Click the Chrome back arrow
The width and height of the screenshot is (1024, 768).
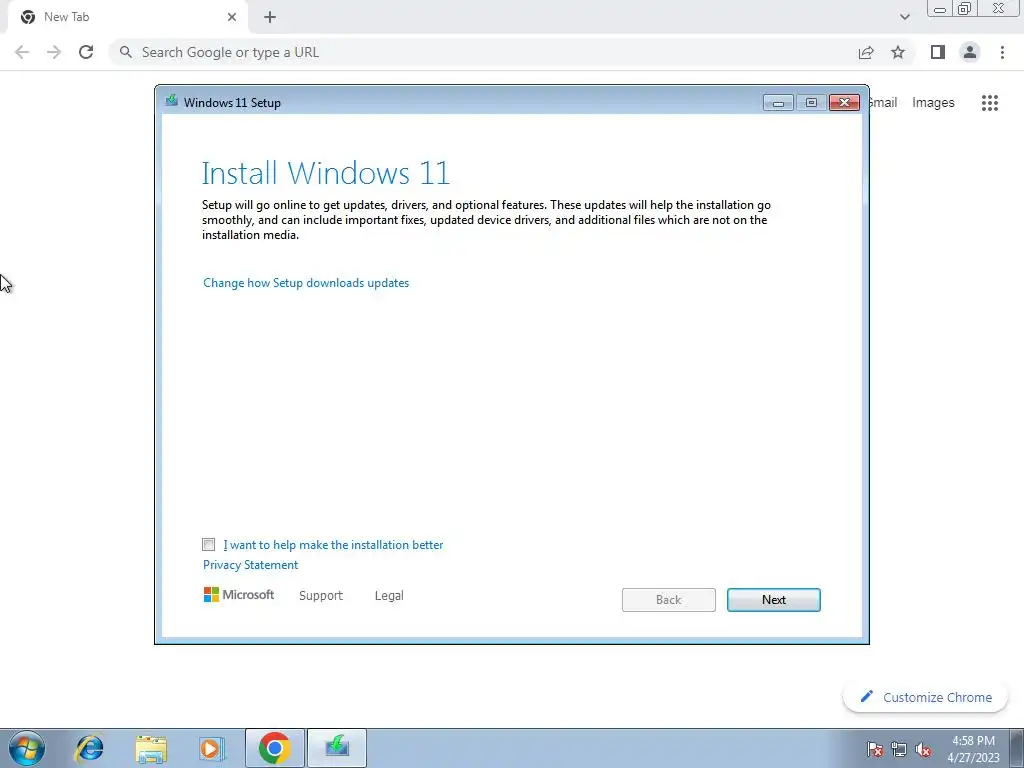pos(22,52)
